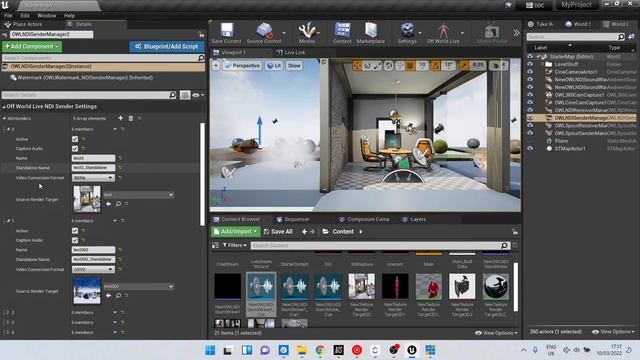640x360 pixels.
Task: Open the test360 Source Render Target dropdown
Action: tap(138, 287)
